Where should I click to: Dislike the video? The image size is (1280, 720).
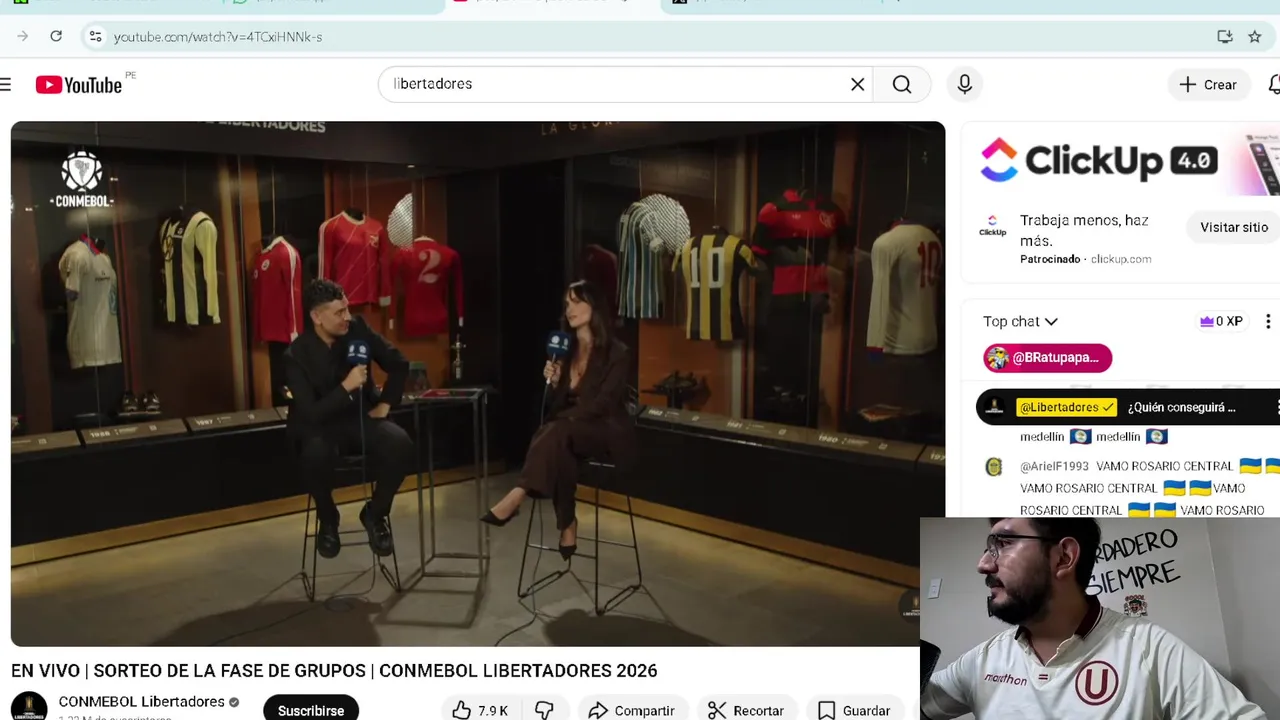(x=544, y=710)
